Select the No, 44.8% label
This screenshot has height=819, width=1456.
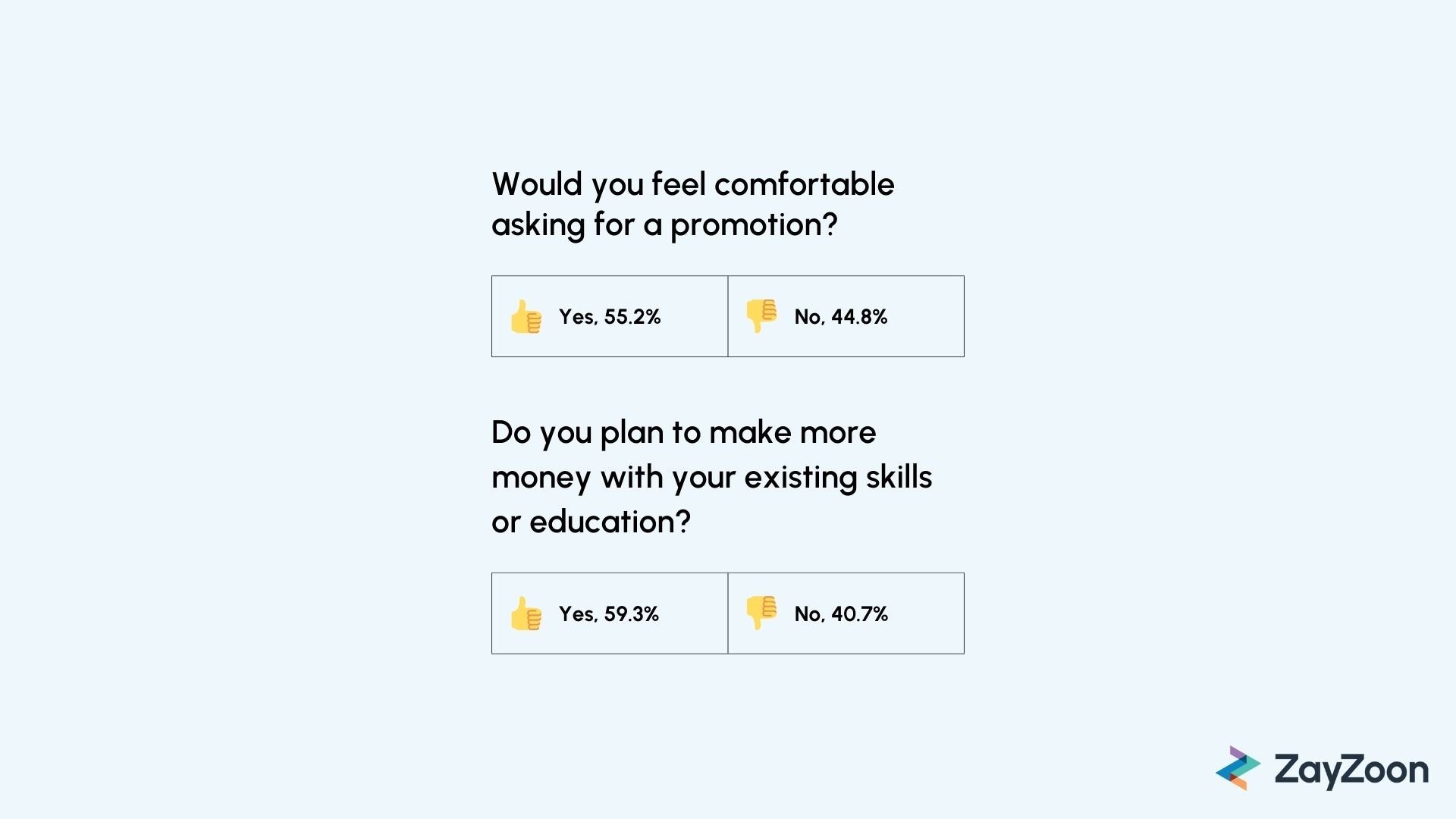coord(841,317)
